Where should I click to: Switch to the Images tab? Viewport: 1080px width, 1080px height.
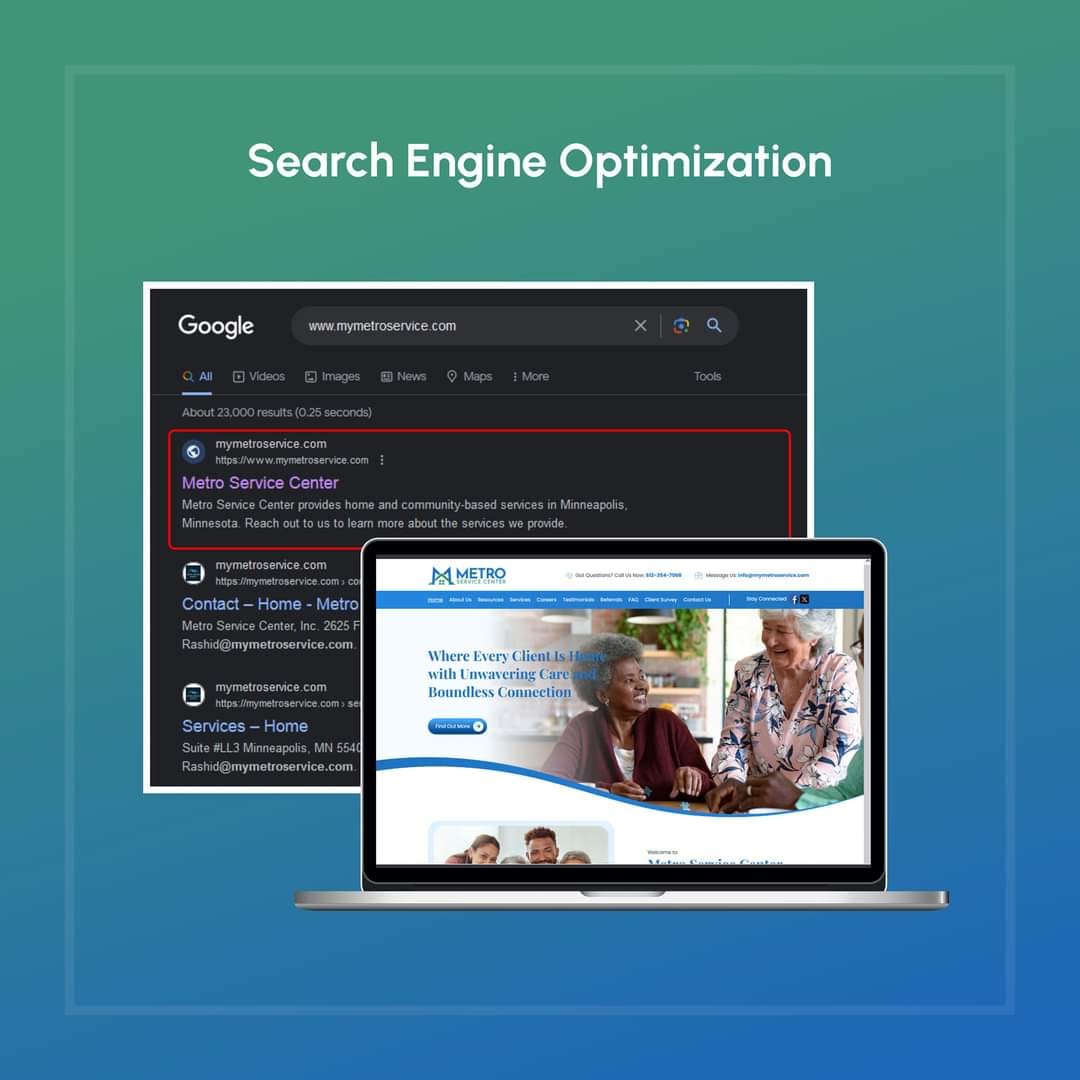coord(332,377)
